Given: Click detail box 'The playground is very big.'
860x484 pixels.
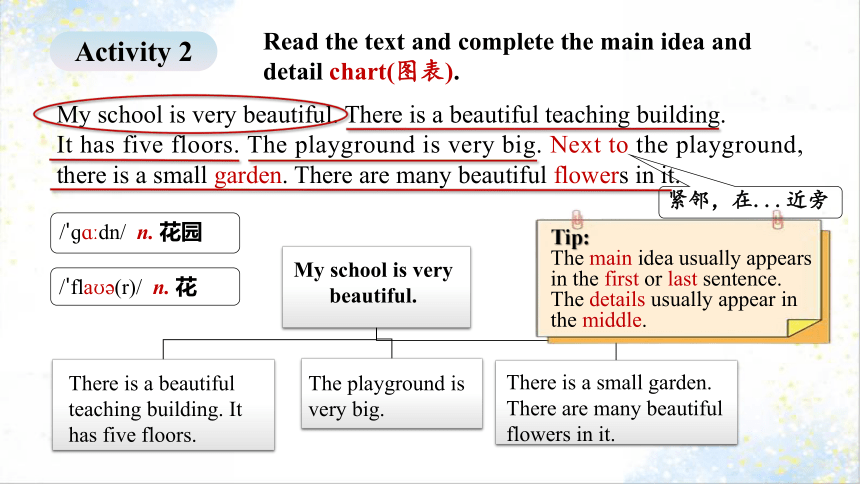Looking at the screenshot, I should [x=392, y=393].
